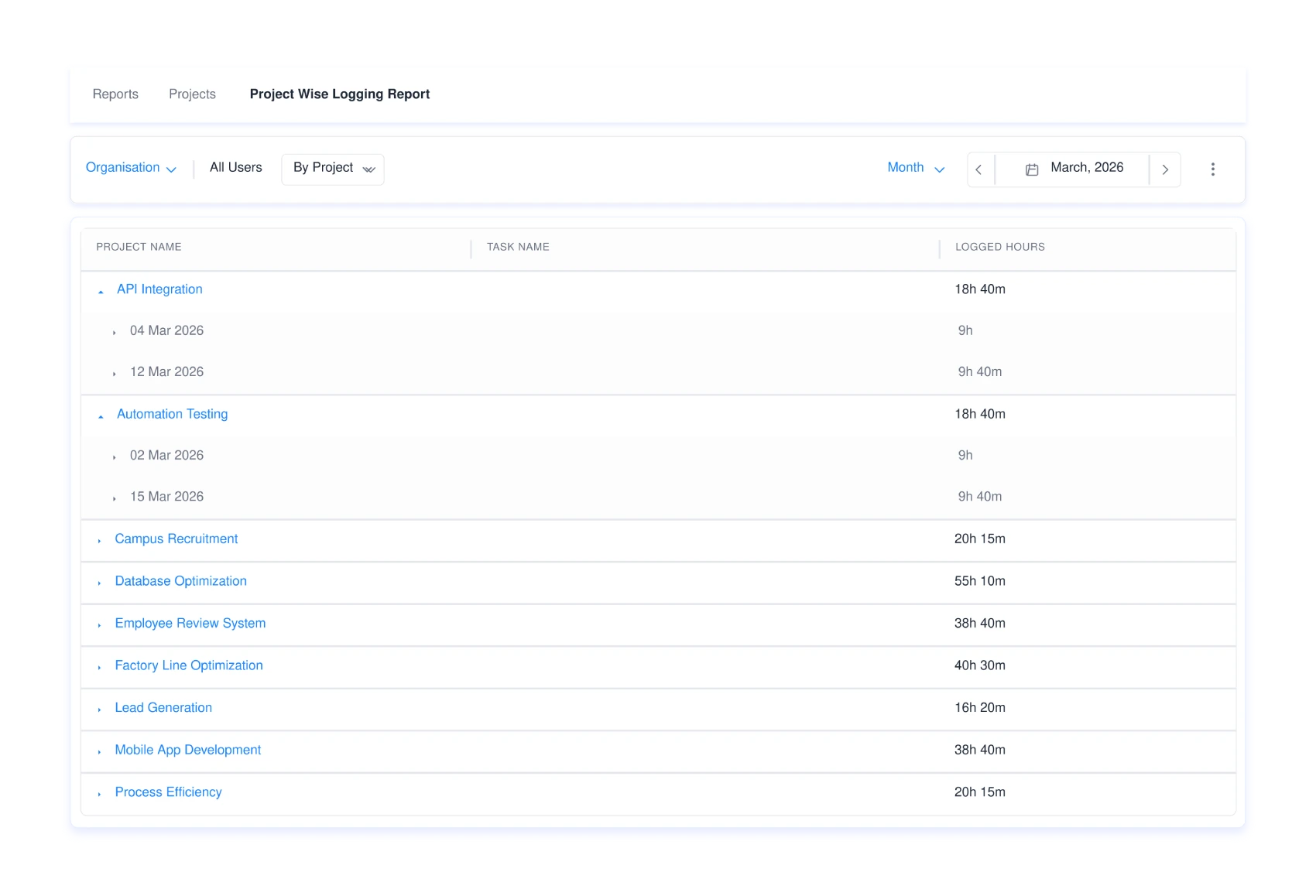The image size is (1316, 896).
Task: Go to next month with right chevron
Action: coord(1165,169)
